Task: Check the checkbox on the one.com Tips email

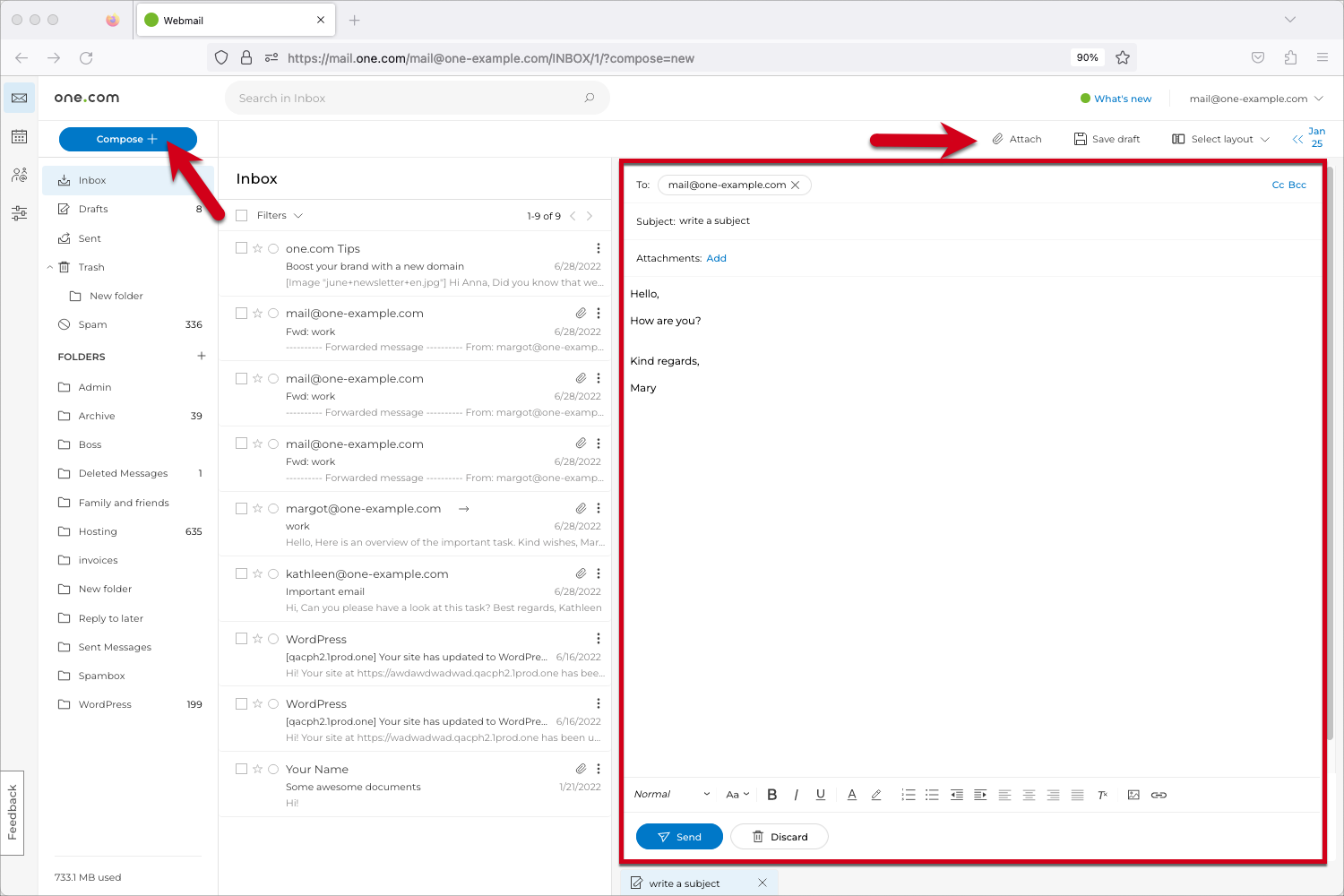Action: [x=241, y=248]
